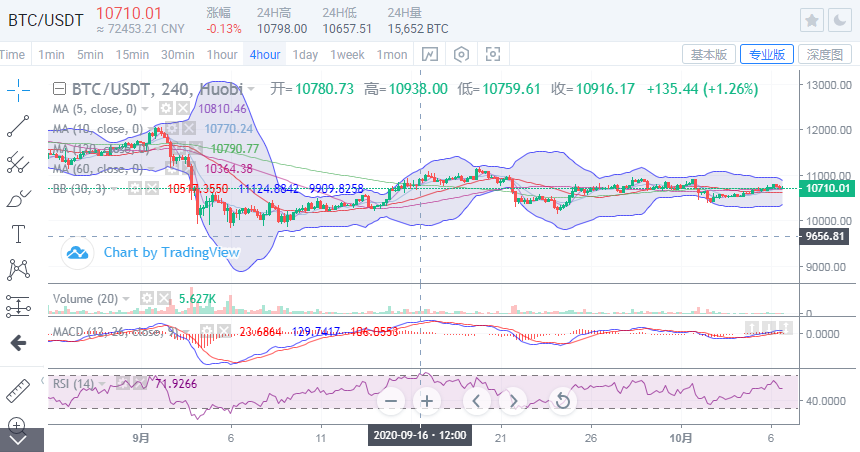Add BTC/USDT to favorites star
This screenshot has width=860, height=452.
[x=812, y=21]
